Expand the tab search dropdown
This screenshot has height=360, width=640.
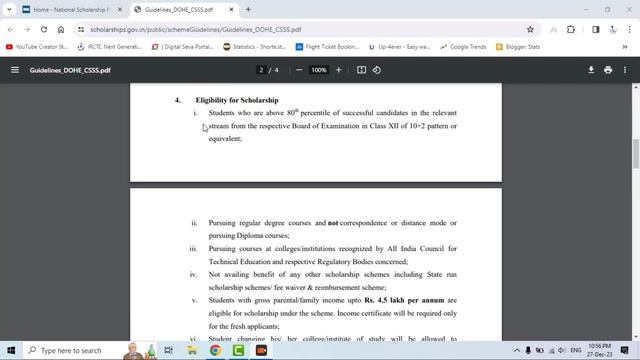click(9, 9)
